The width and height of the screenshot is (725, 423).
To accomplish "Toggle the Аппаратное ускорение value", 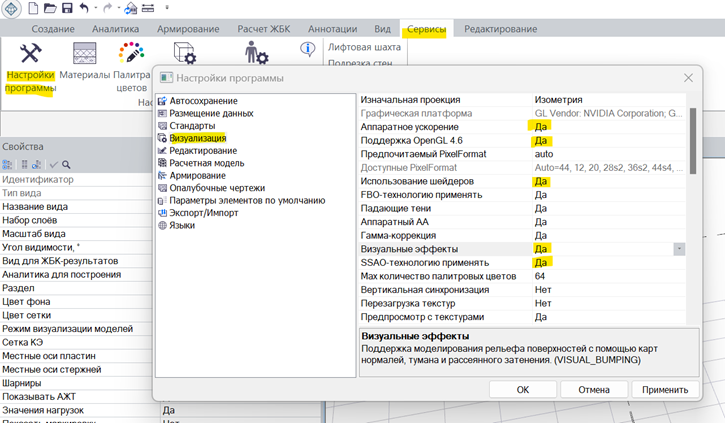I will coord(541,127).
